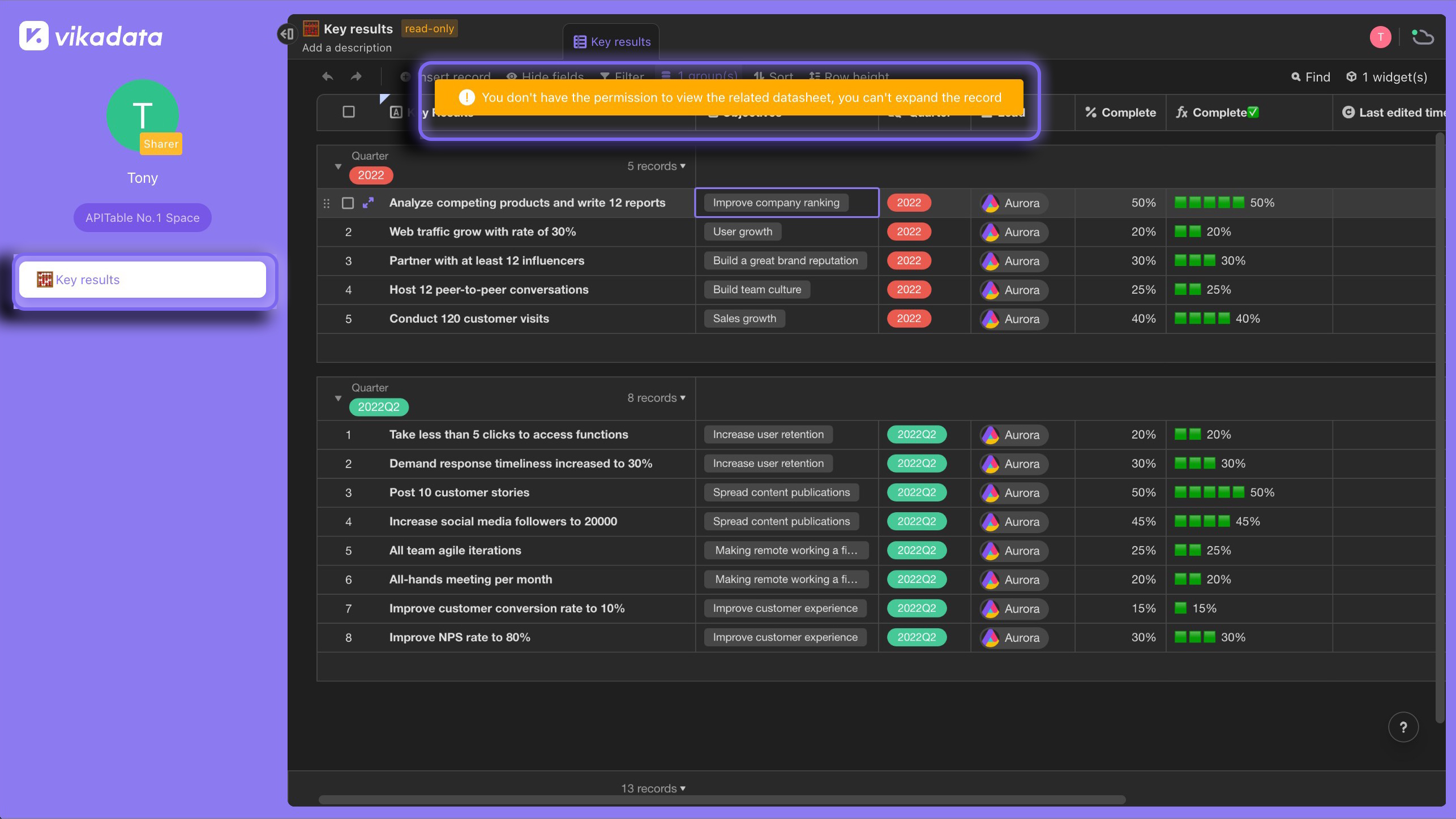Viewport: 1456px width, 819px height.
Task: Open the Find search icon
Action: point(1295,77)
